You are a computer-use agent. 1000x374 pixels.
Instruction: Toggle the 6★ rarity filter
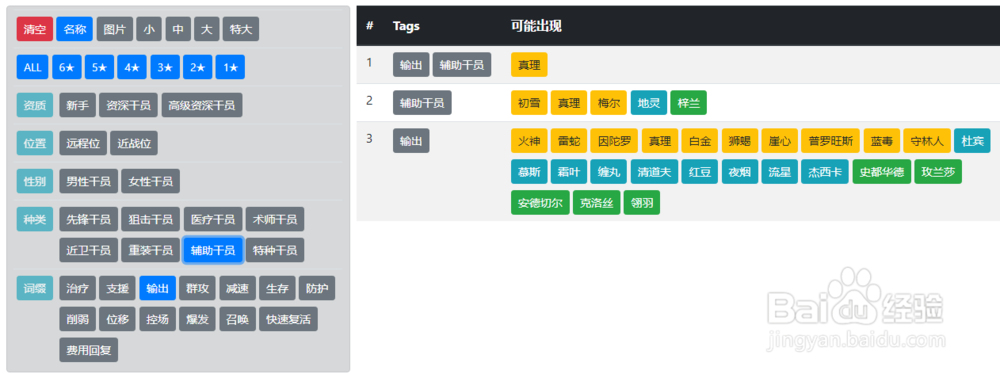pyautogui.click(x=67, y=67)
